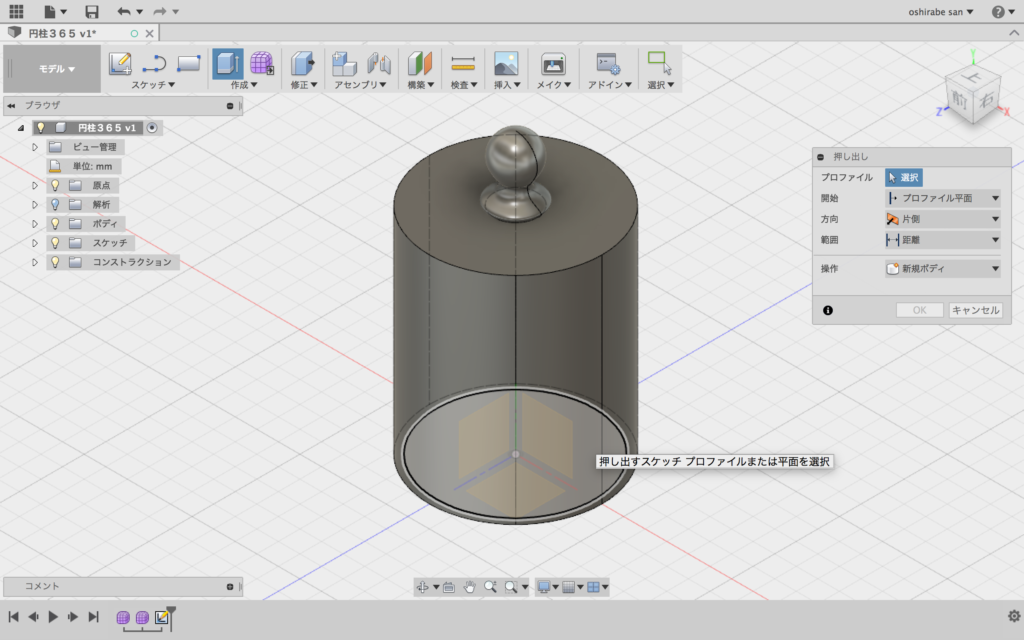The width and height of the screenshot is (1024, 640).
Task: Select the zoom magnifier tool
Action: point(490,587)
